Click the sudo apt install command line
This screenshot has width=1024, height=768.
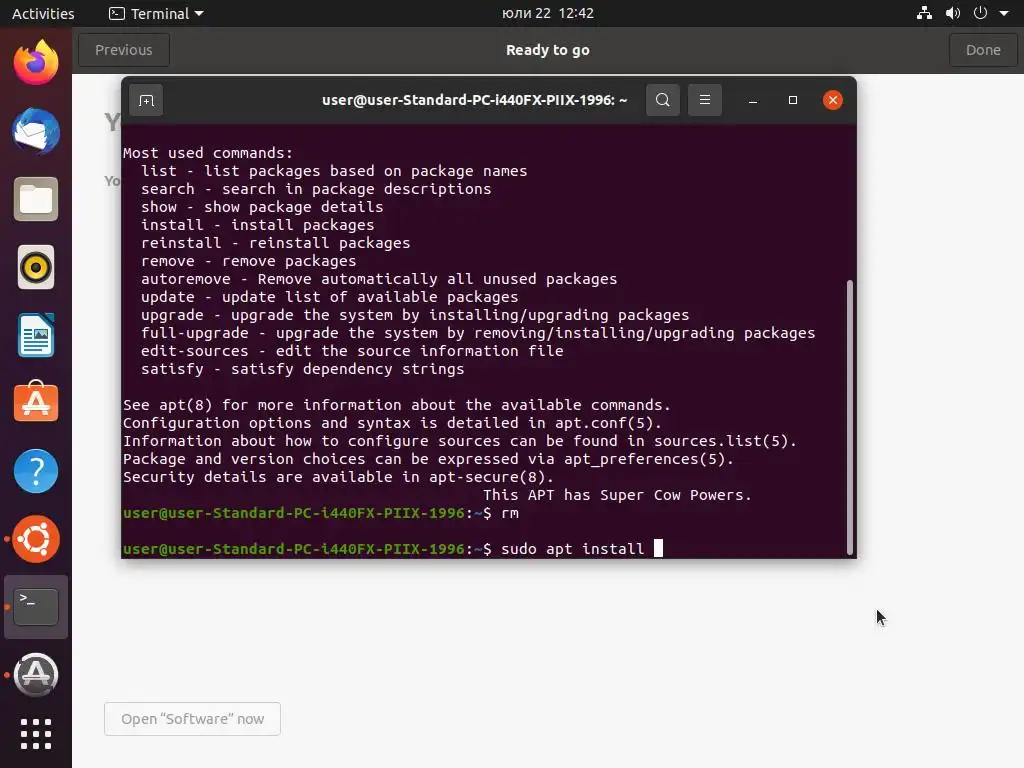point(392,549)
